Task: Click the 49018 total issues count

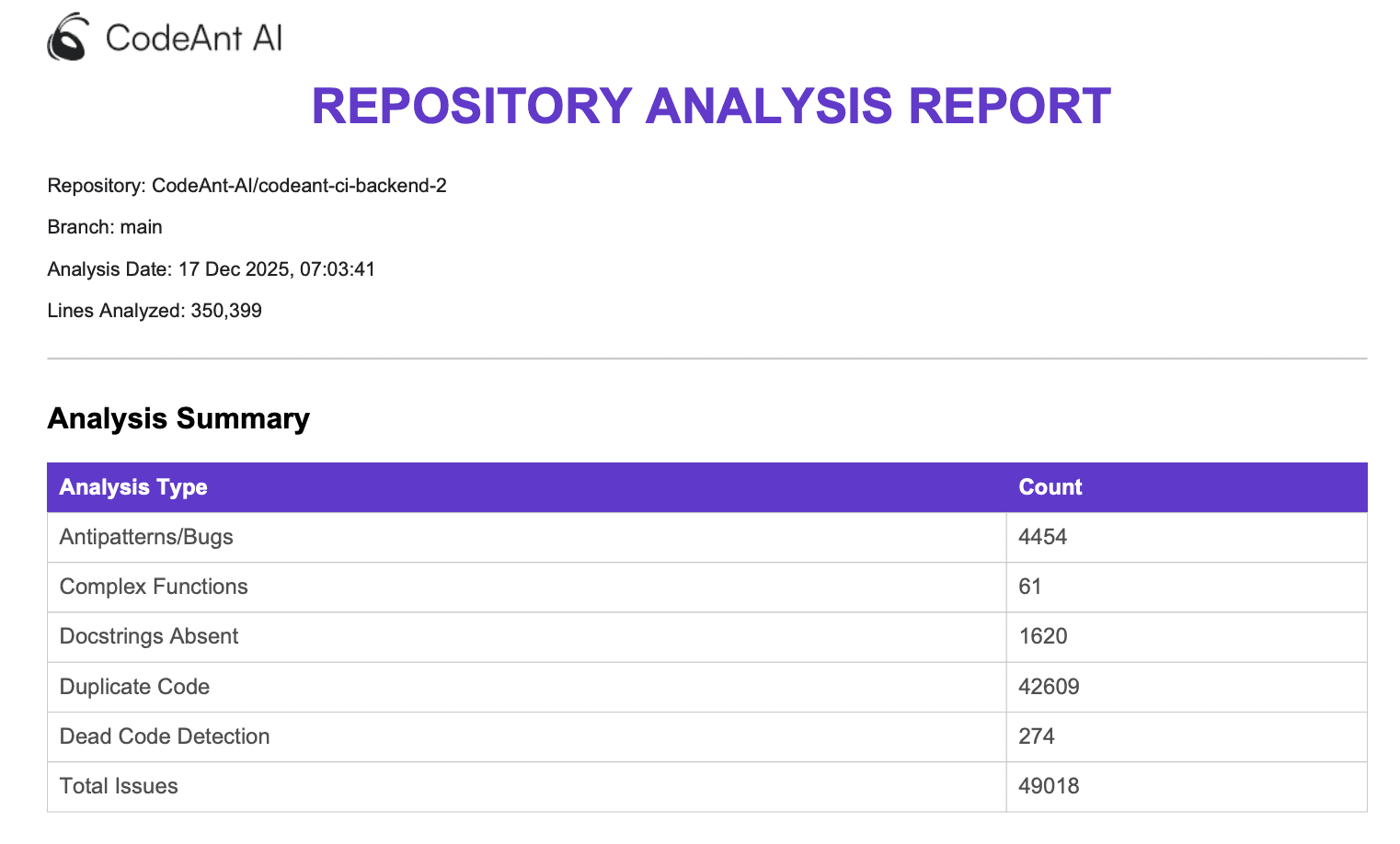Action: point(1049,786)
